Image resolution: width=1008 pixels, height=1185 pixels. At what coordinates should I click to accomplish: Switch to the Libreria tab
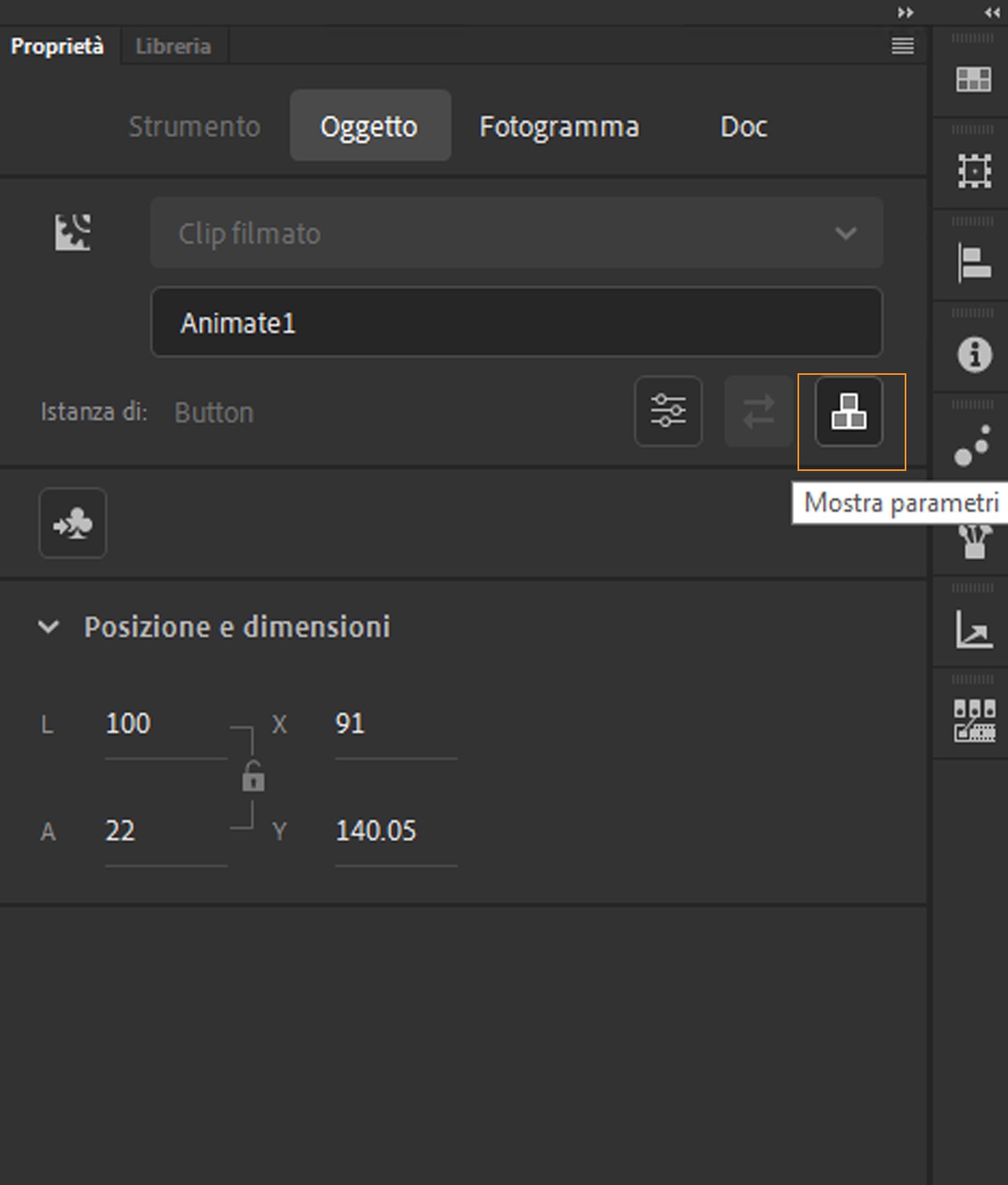(x=174, y=46)
